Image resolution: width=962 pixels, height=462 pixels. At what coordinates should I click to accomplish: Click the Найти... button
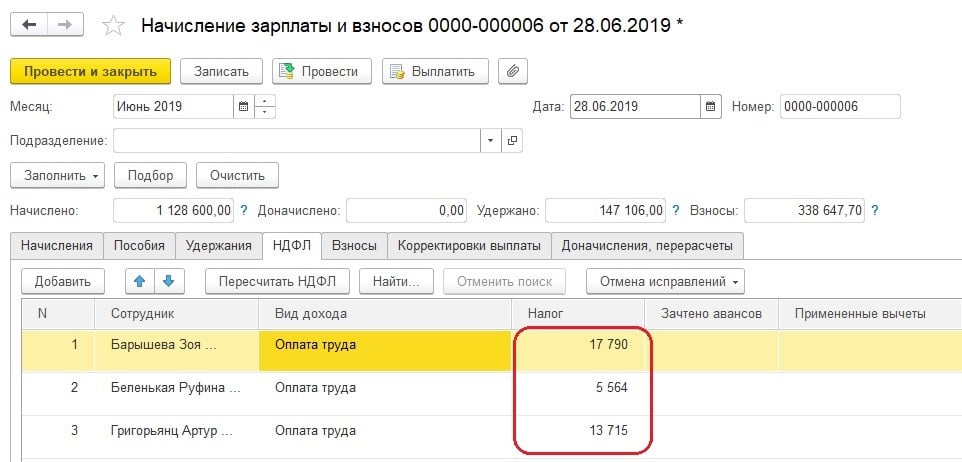396,282
